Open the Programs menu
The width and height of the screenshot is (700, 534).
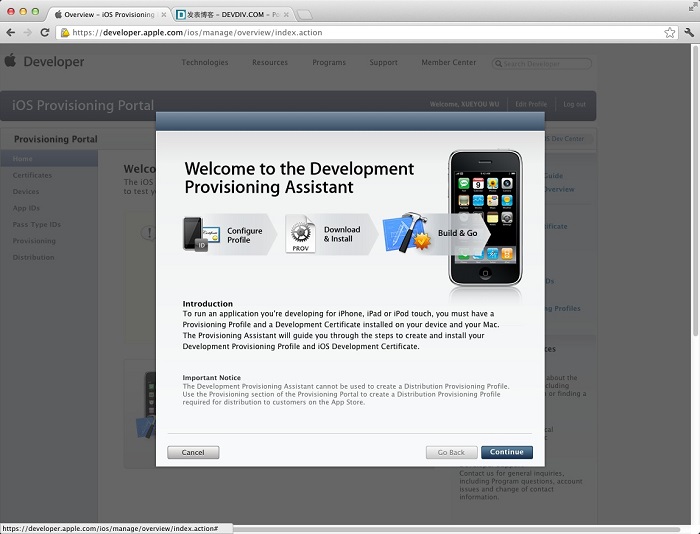(329, 63)
